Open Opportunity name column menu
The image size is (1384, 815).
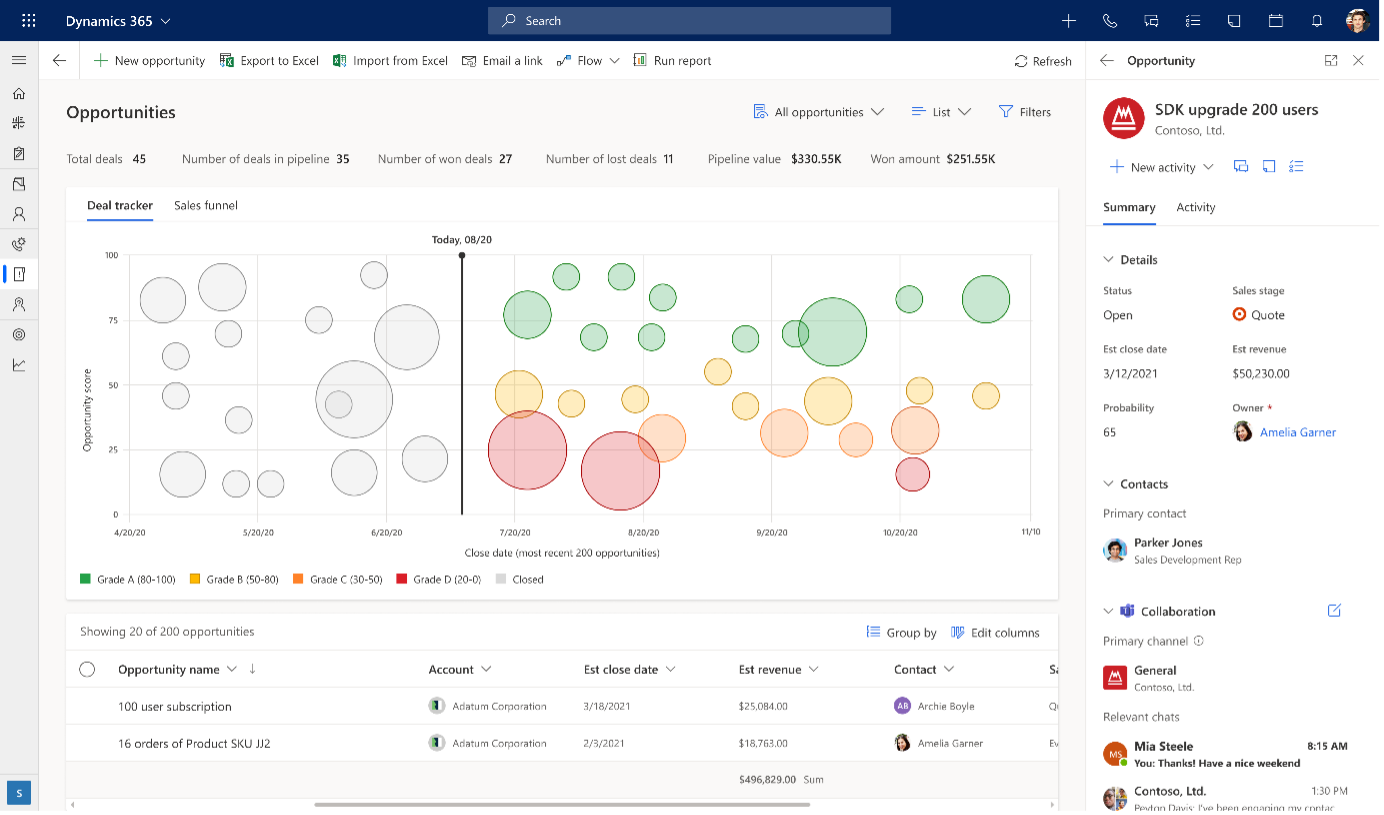click(x=232, y=669)
